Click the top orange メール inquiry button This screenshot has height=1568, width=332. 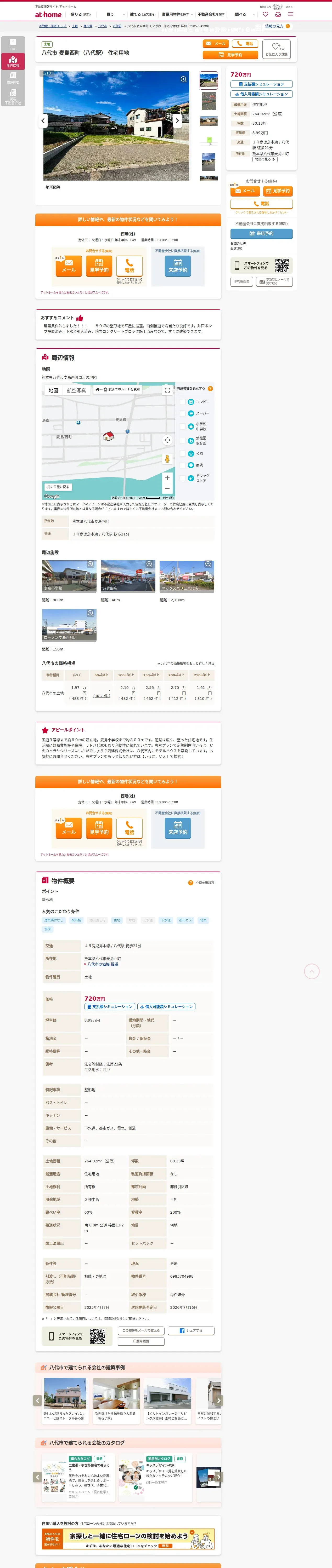tap(216, 44)
